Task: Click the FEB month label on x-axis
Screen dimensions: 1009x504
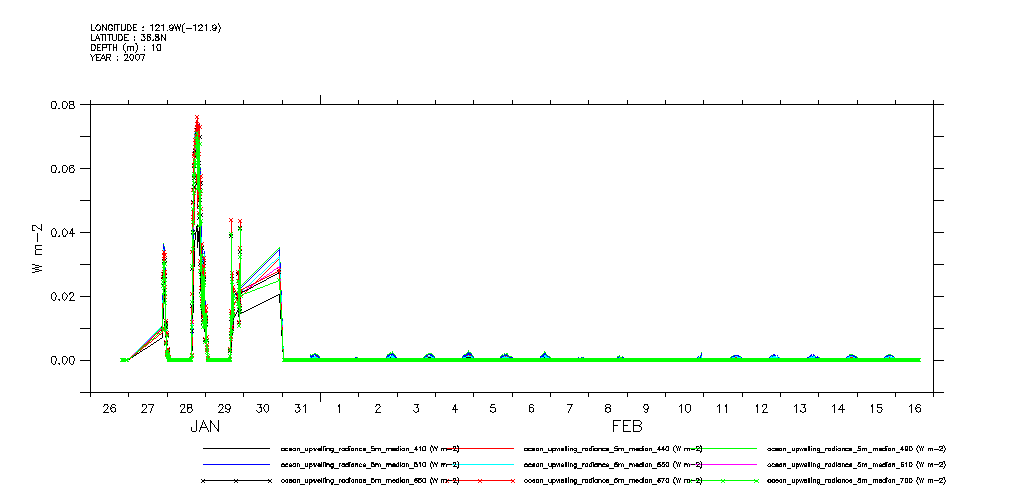Action: click(627, 427)
